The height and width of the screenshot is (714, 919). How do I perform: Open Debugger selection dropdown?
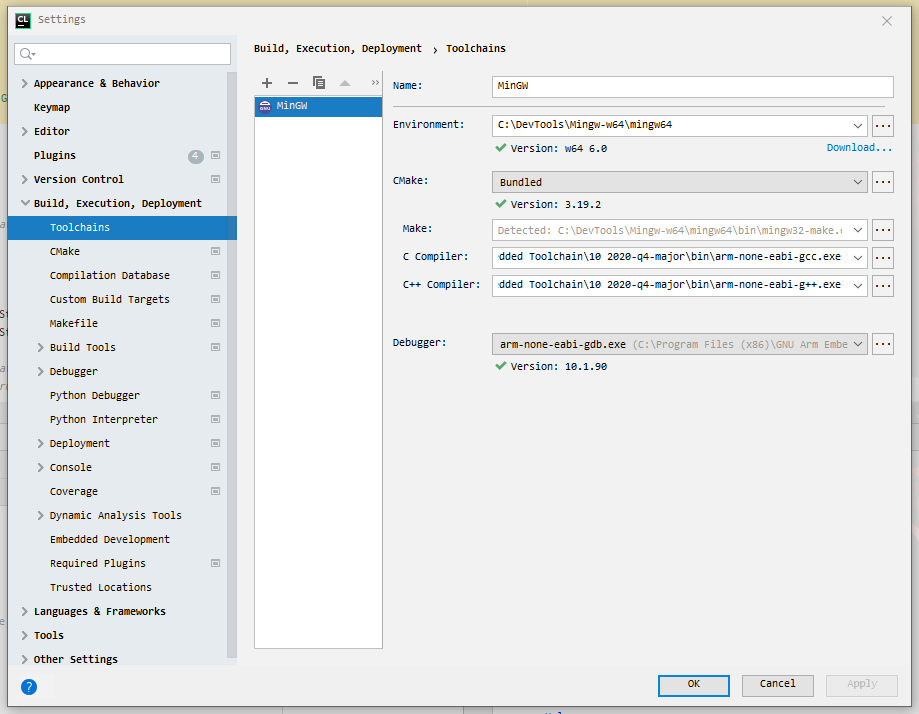click(857, 344)
